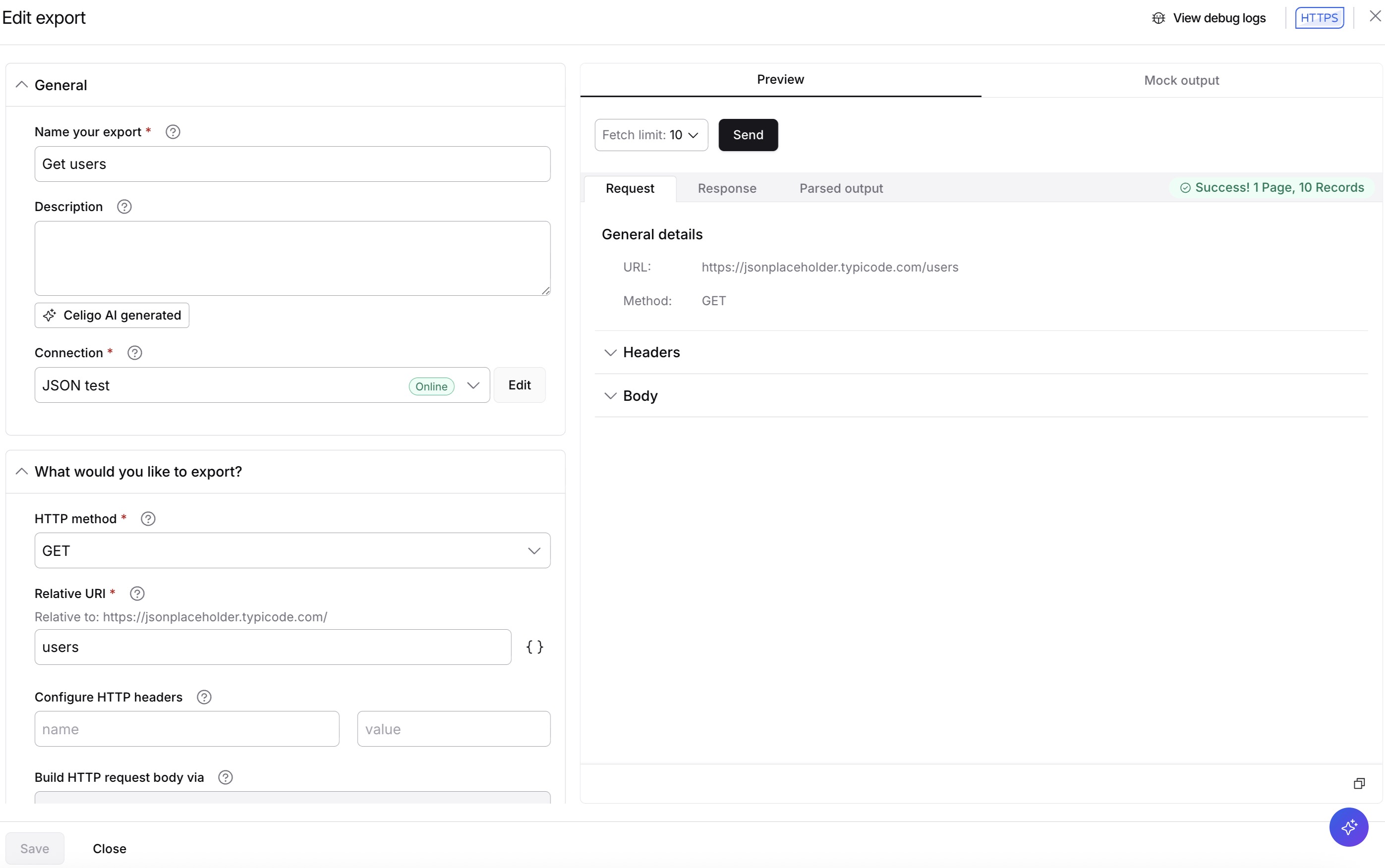
Task: Click the Send button
Action: click(748, 135)
